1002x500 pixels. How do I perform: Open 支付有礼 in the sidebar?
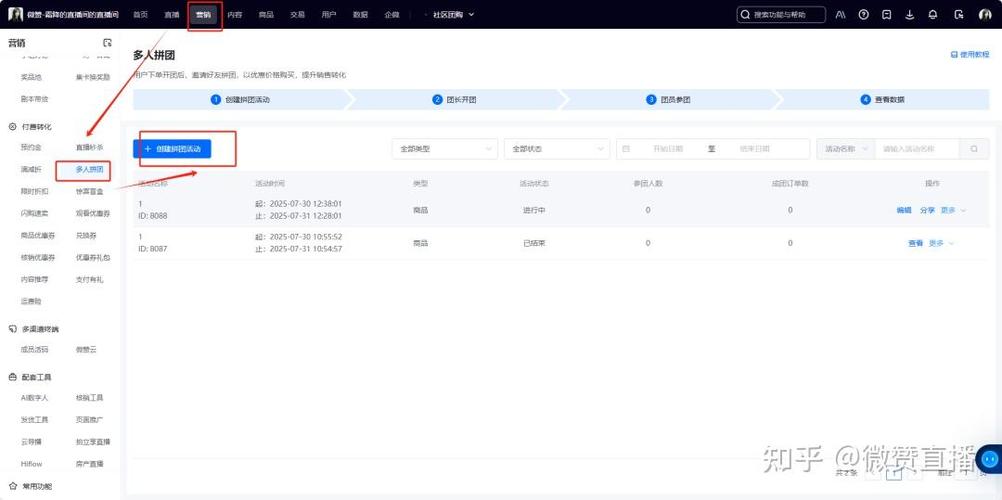pyautogui.click(x=89, y=279)
